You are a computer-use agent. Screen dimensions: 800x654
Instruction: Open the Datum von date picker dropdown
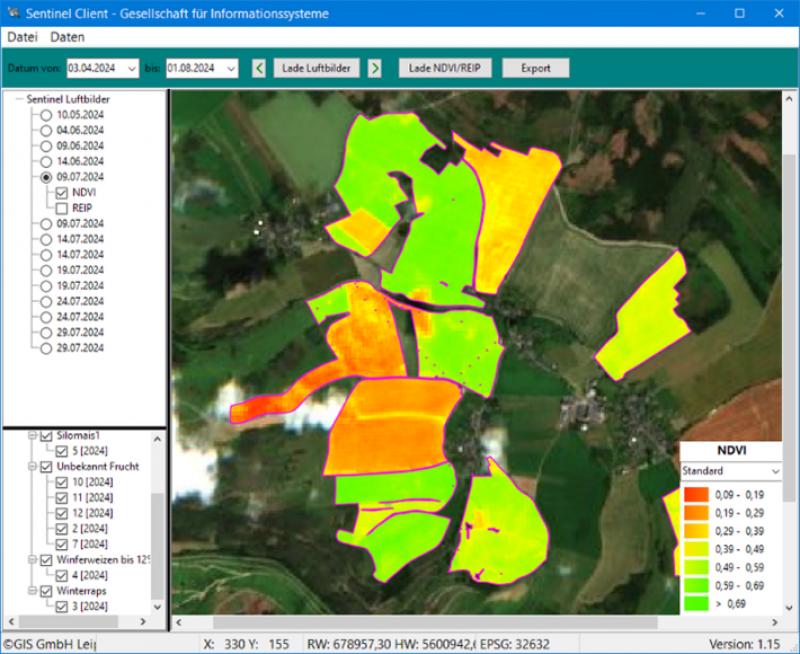131,68
